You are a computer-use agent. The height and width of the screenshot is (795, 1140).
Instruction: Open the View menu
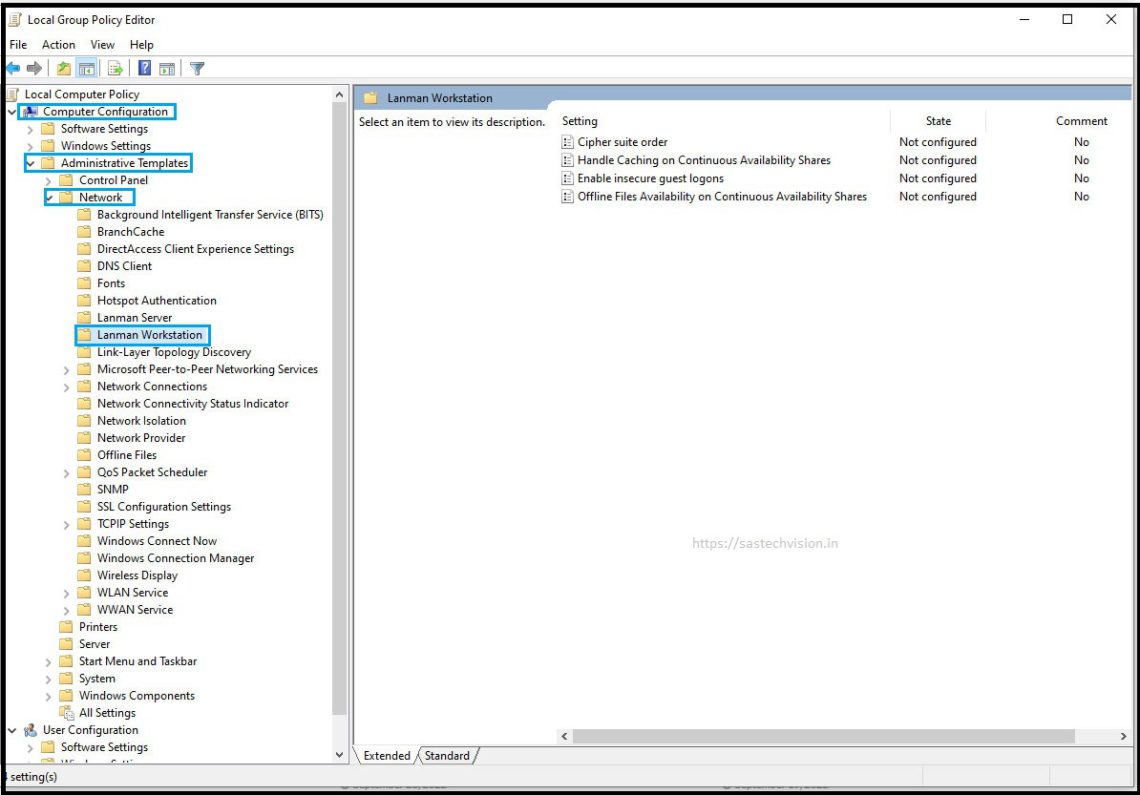click(x=102, y=44)
